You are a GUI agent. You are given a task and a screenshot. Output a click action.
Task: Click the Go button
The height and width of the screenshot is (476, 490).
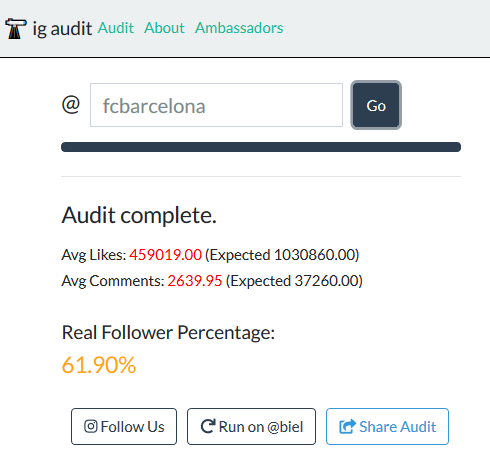click(x=376, y=105)
